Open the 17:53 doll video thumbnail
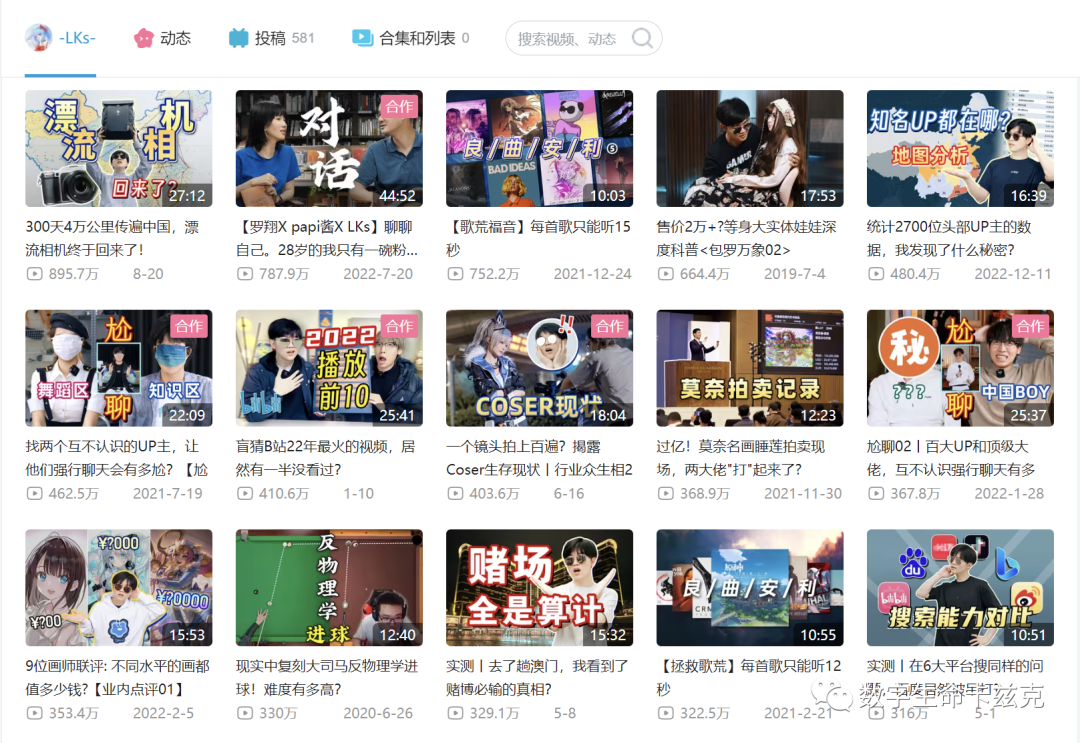Viewport: 1080px width, 743px height. click(750, 148)
